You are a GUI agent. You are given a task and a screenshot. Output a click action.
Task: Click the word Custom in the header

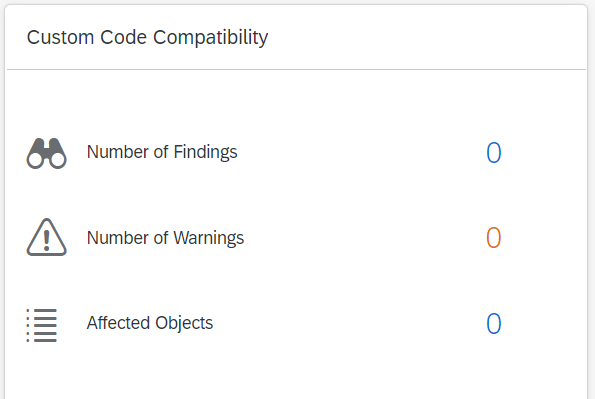tap(60, 37)
